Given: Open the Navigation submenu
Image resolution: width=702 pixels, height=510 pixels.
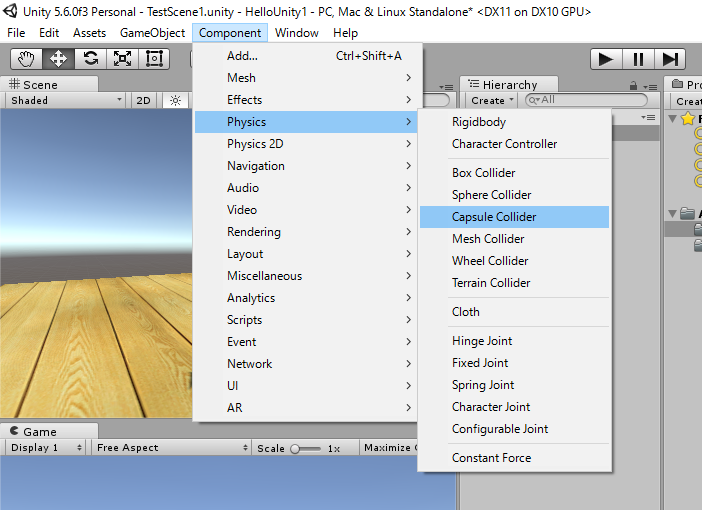Looking at the screenshot, I should [x=306, y=166].
